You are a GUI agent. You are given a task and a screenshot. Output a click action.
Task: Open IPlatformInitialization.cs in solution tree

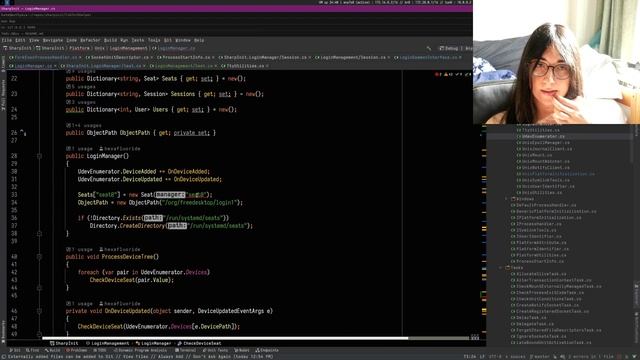click(546, 218)
